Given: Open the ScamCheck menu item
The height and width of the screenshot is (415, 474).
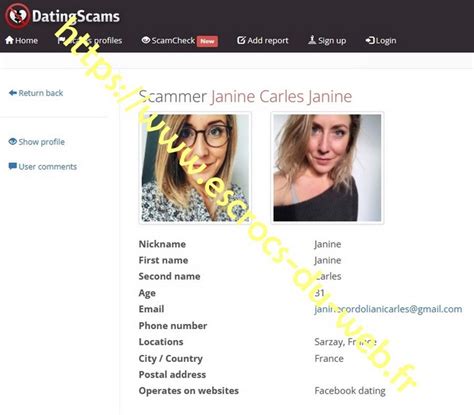Looking at the screenshot, I should [x=173, y=40].
